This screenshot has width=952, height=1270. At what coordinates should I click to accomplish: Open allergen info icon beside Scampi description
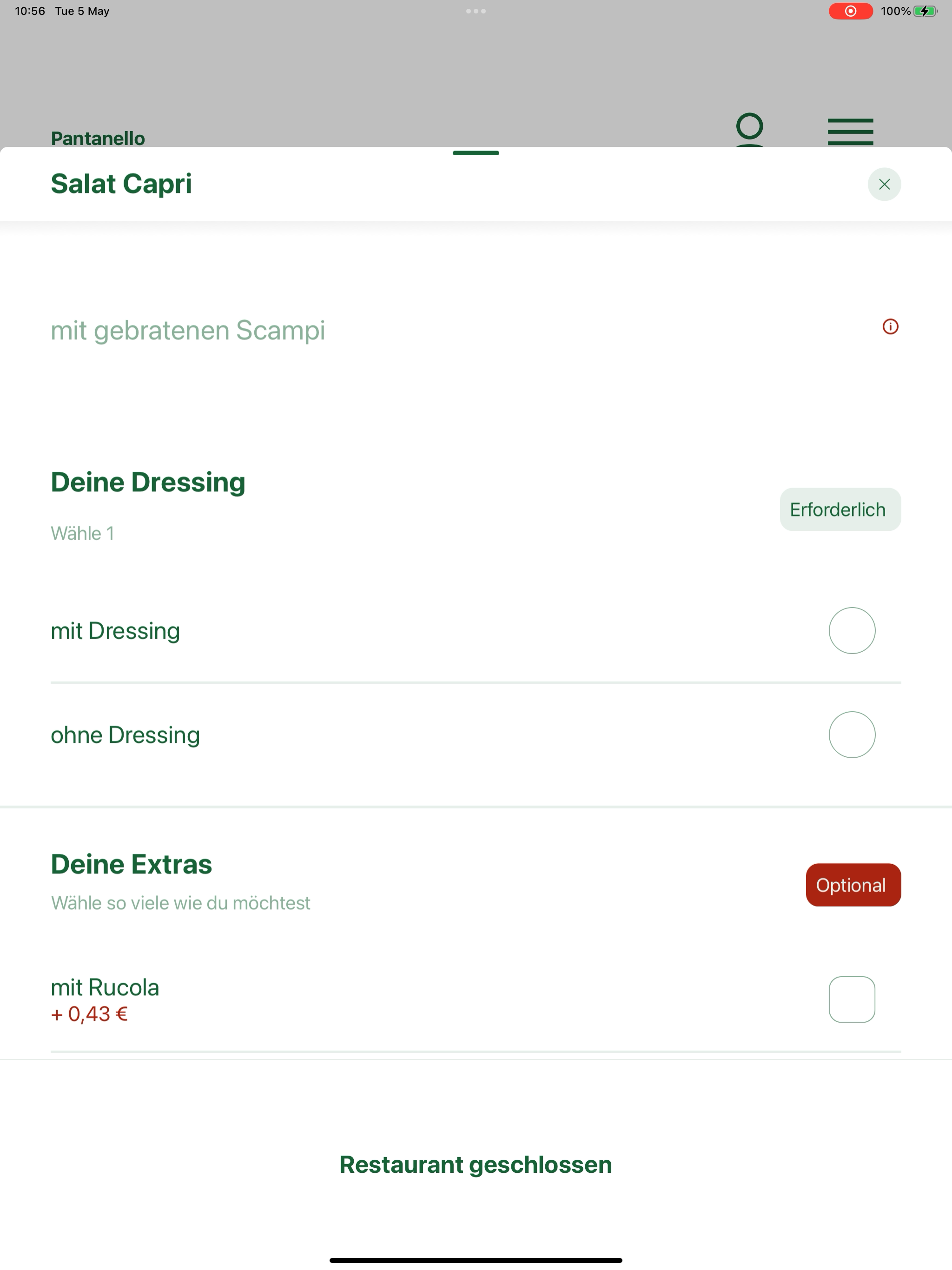890,327
